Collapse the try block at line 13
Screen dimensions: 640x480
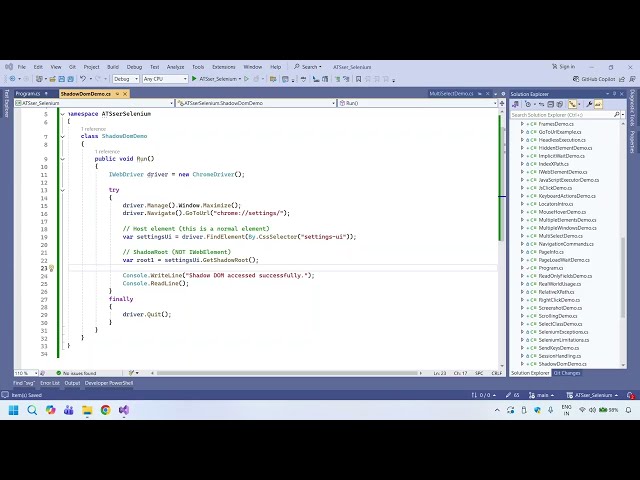click(62, 190)
